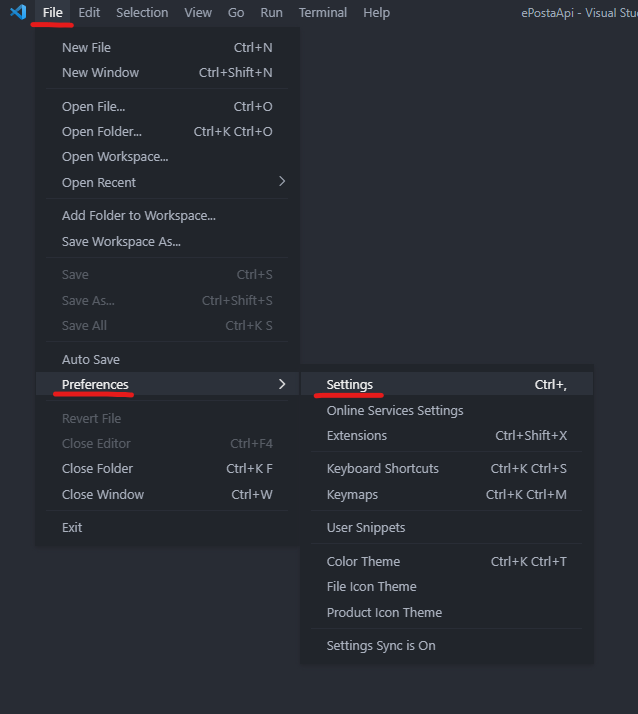Expand the Open Recent submenu
The width and height of the screenshot is (638, 714).
[x=167, y=182]
